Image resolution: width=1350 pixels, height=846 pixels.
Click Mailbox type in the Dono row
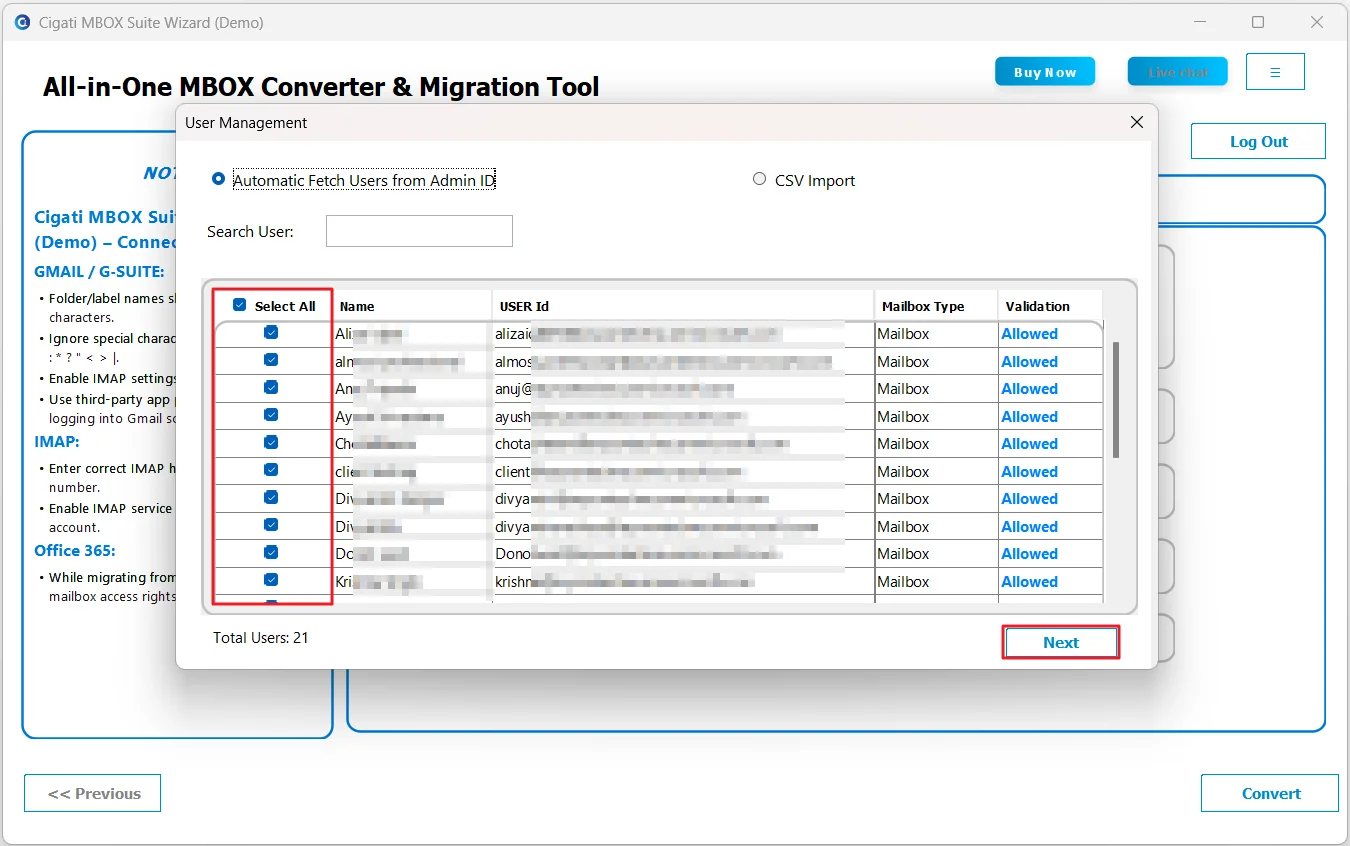coord(903,554)
